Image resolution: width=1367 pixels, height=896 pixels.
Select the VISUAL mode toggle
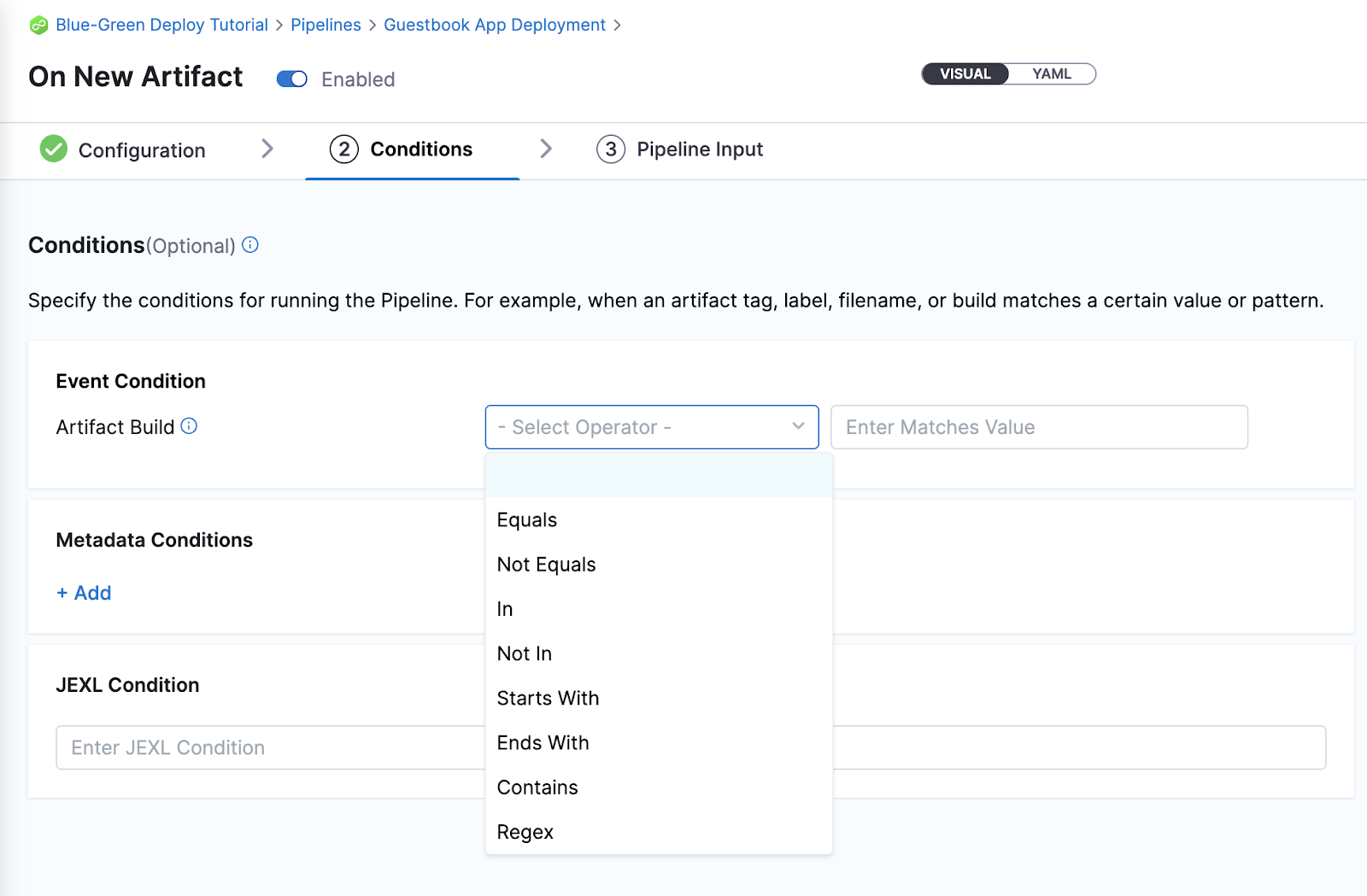click(x=964, y=73)
